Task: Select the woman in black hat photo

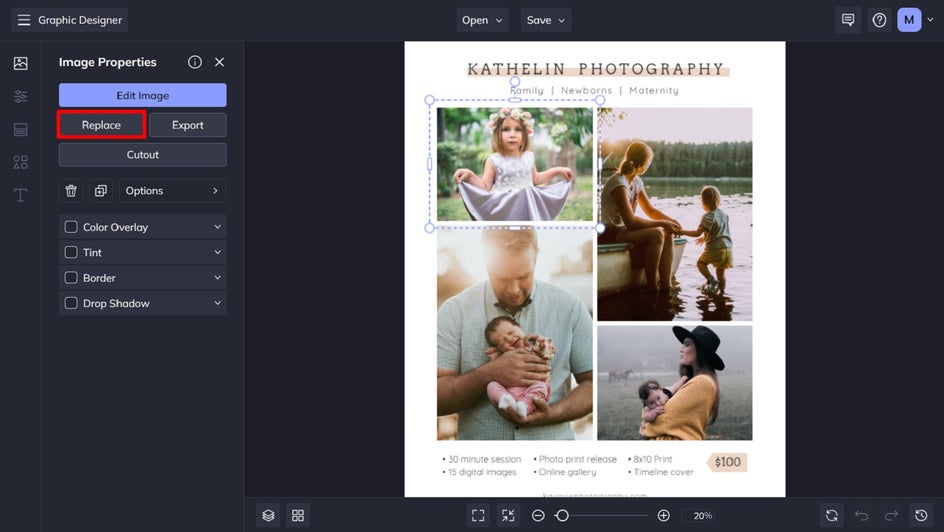Action: coord(675,383)
